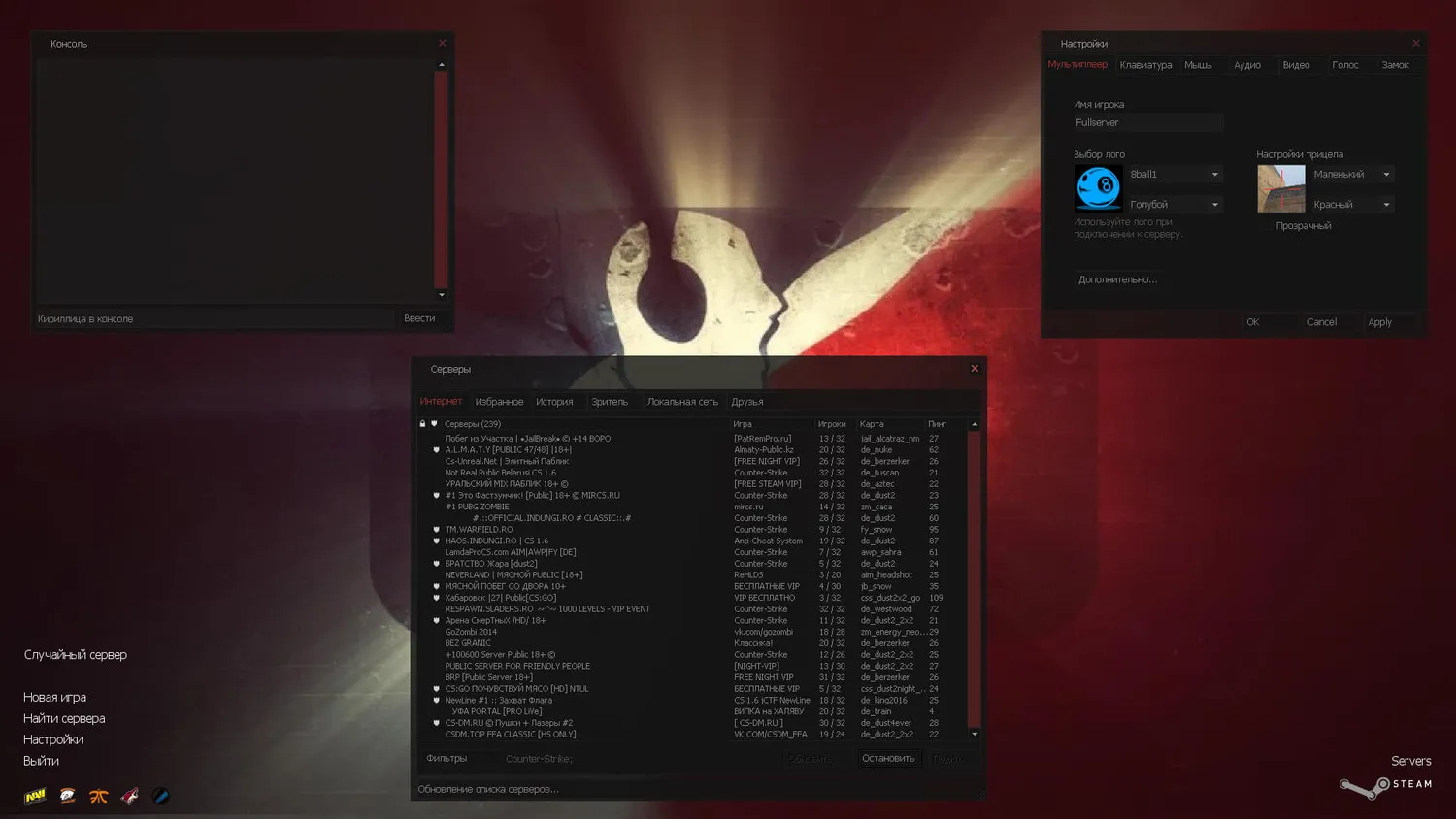
Task: Click shield icon of Хабаровск server row
Action: [x=436, y=598]
